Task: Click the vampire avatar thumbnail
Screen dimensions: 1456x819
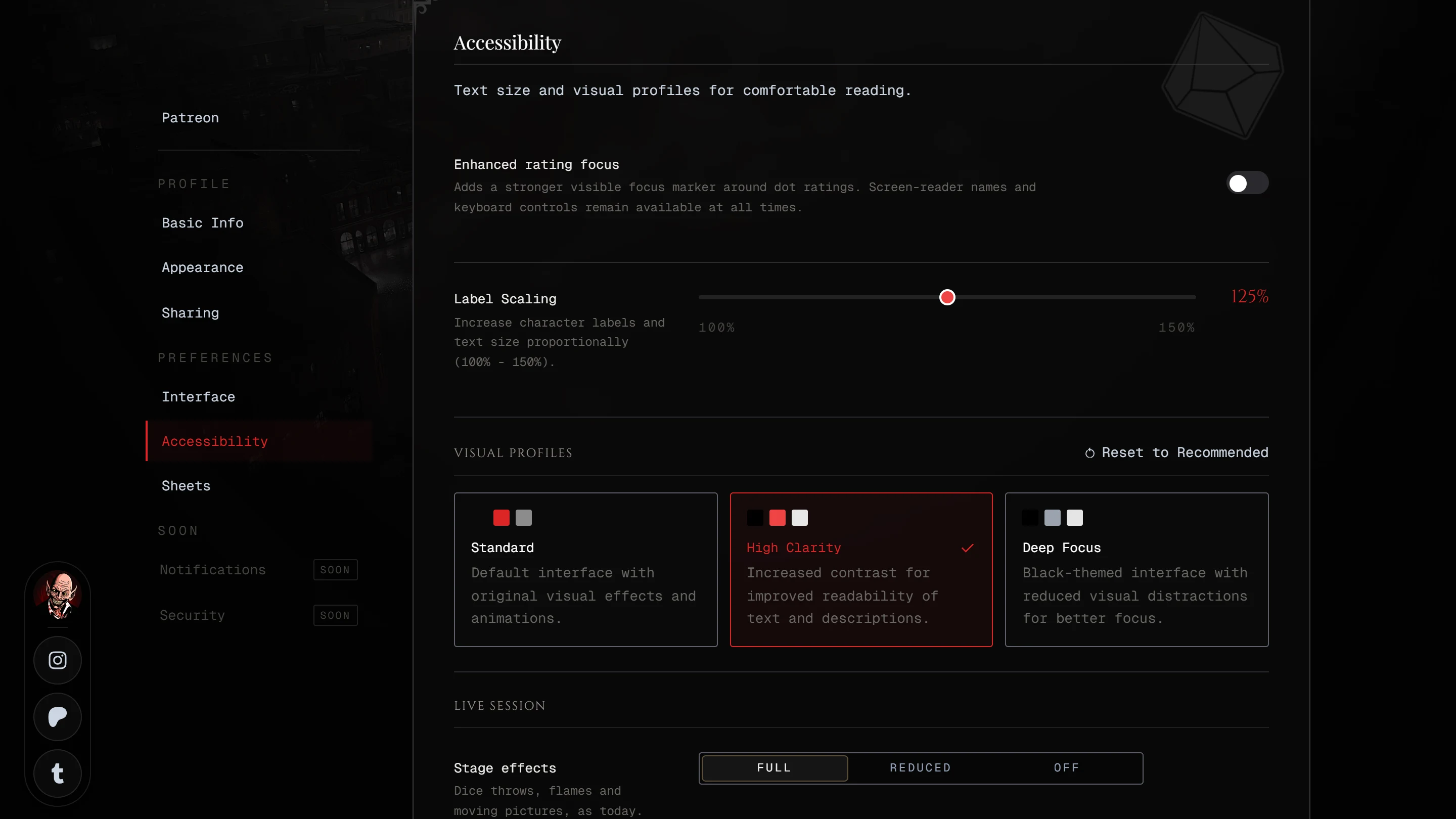Action: pos(58,595)
